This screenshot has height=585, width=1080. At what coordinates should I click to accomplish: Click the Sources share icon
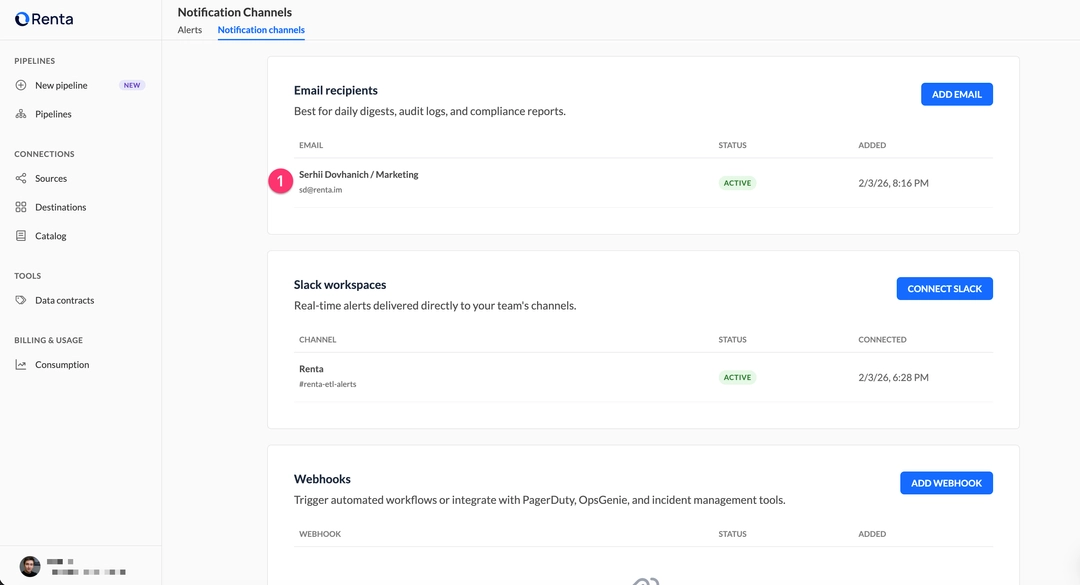click(21, 178)
